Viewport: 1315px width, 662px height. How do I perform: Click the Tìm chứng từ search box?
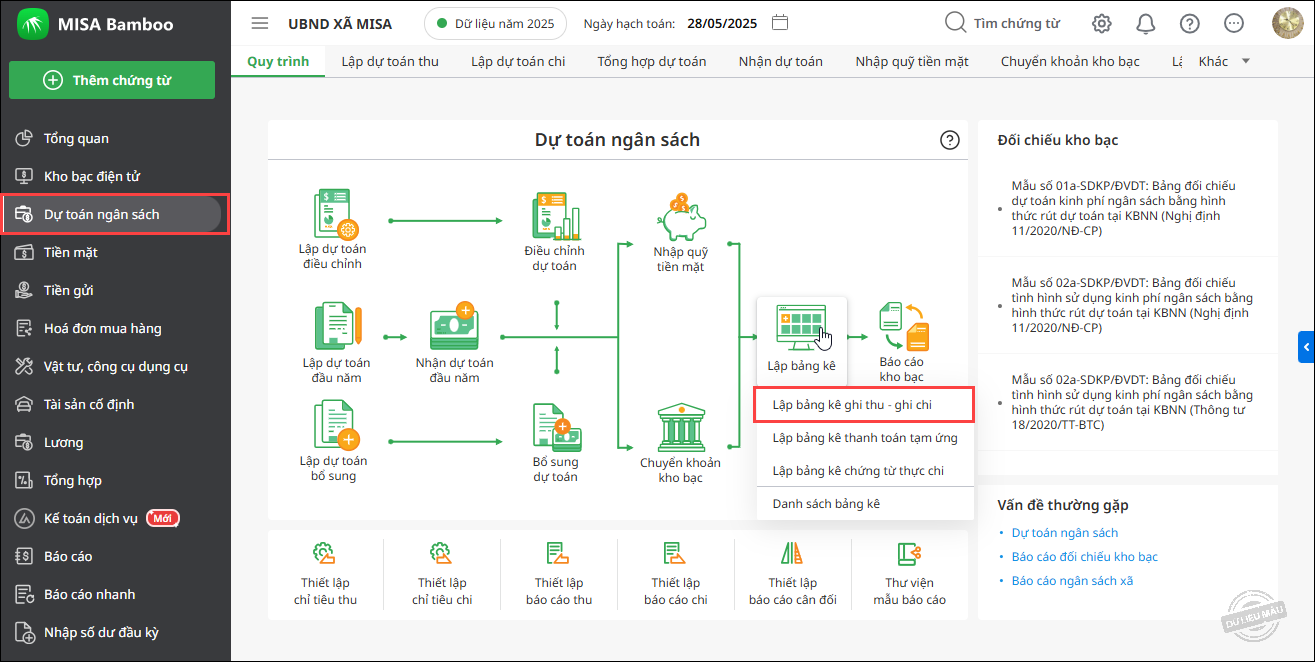click(x=1003, y=23)
